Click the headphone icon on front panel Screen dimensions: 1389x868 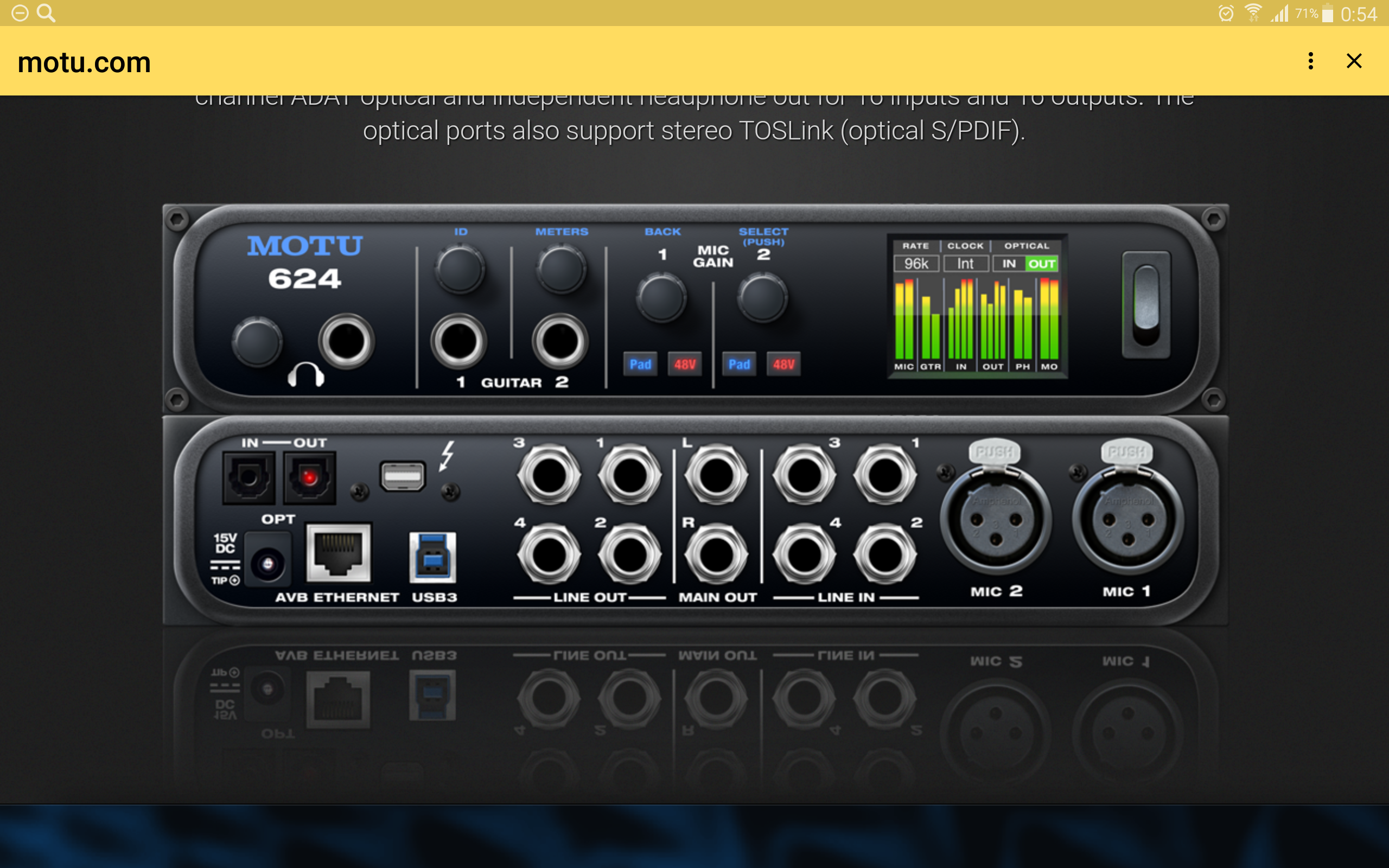(x=306, y=375)
